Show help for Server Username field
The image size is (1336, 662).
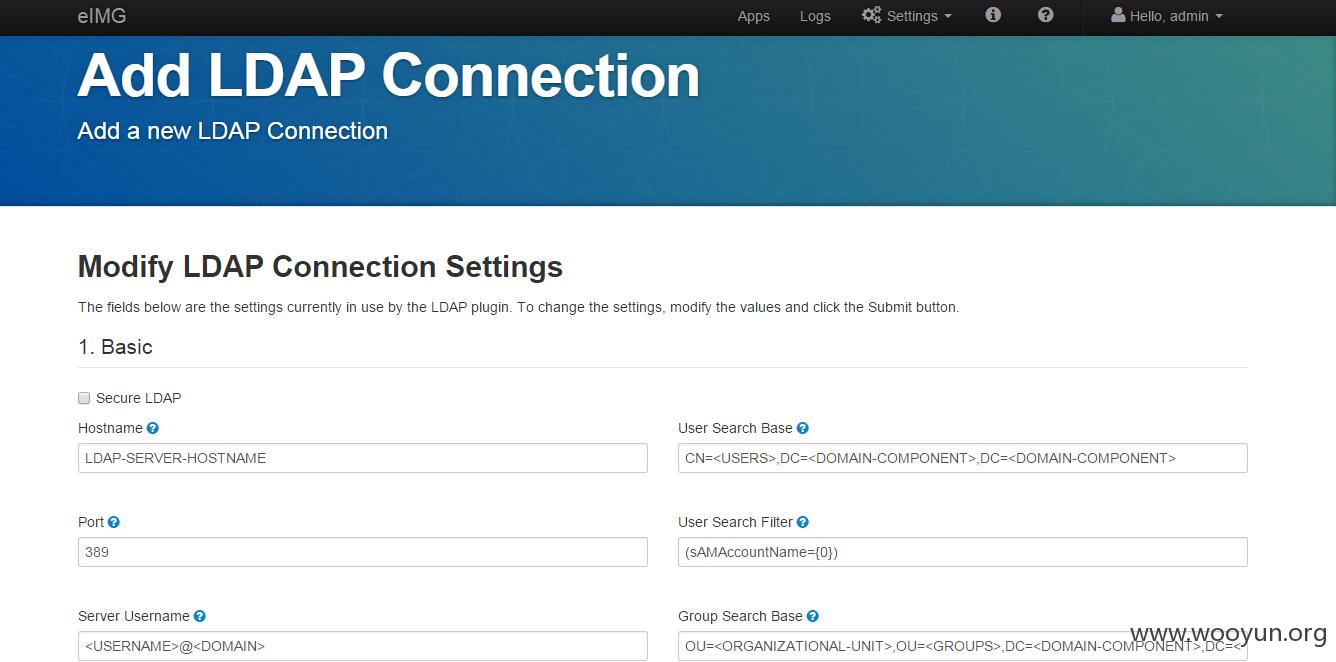click(x=200, y=616)
